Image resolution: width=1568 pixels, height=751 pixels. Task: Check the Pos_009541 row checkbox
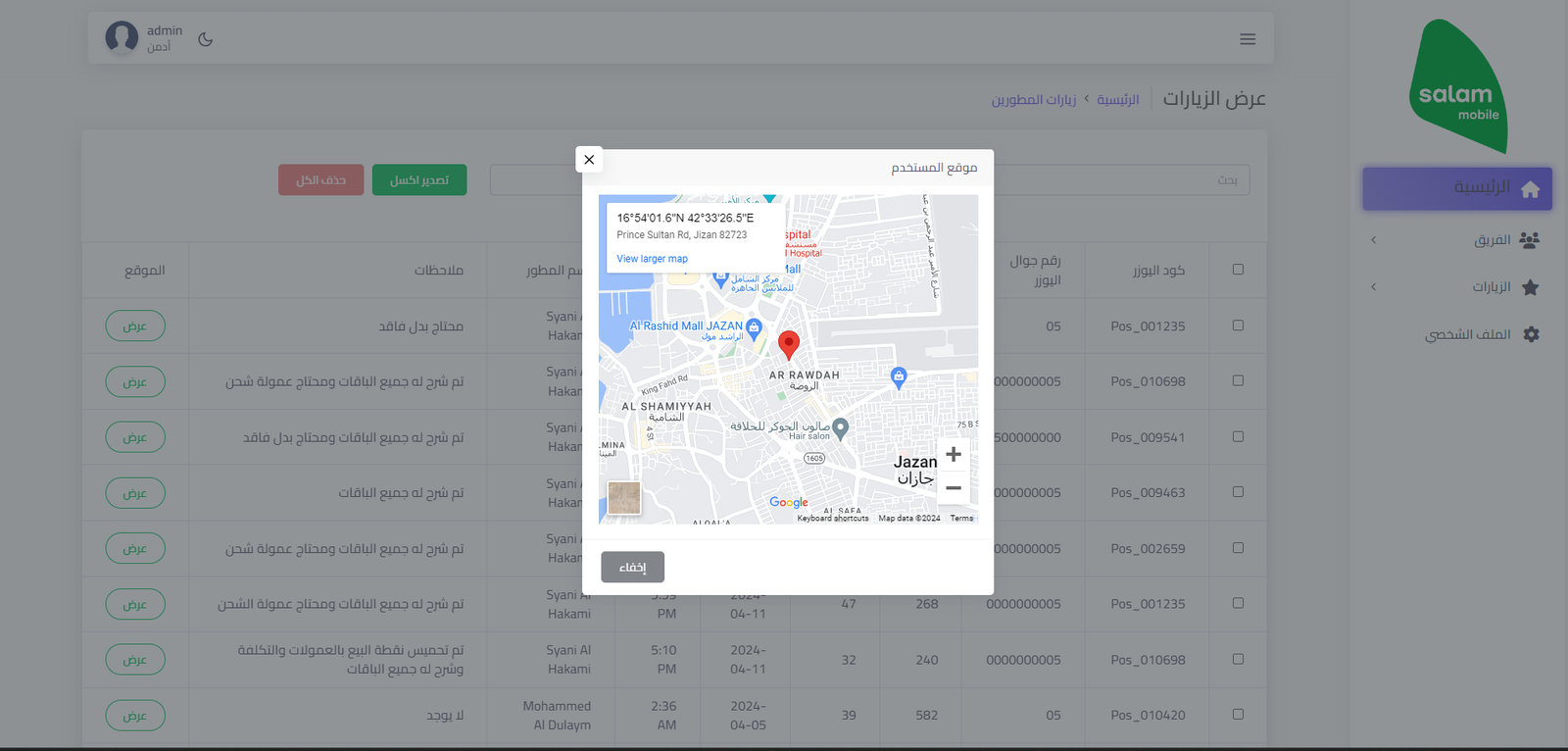[1238, 436]
